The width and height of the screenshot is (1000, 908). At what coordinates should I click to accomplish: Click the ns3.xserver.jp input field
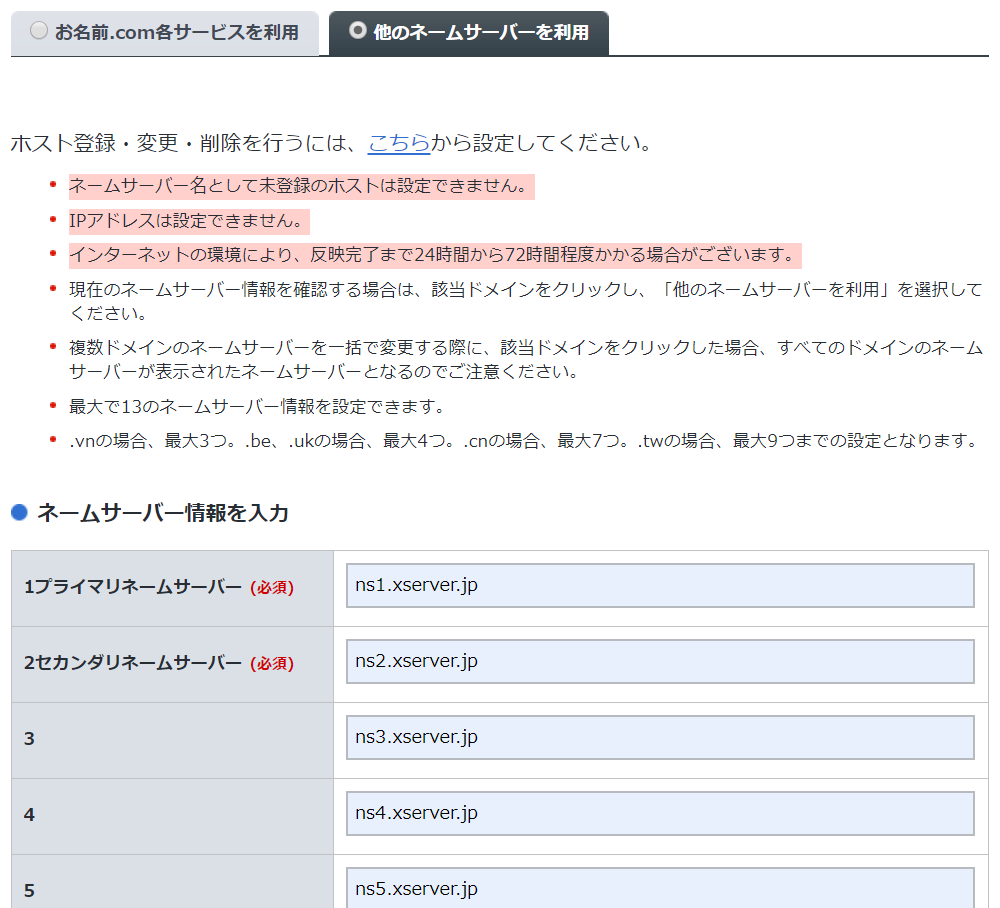pyautogui.click(x=660, y=737)
